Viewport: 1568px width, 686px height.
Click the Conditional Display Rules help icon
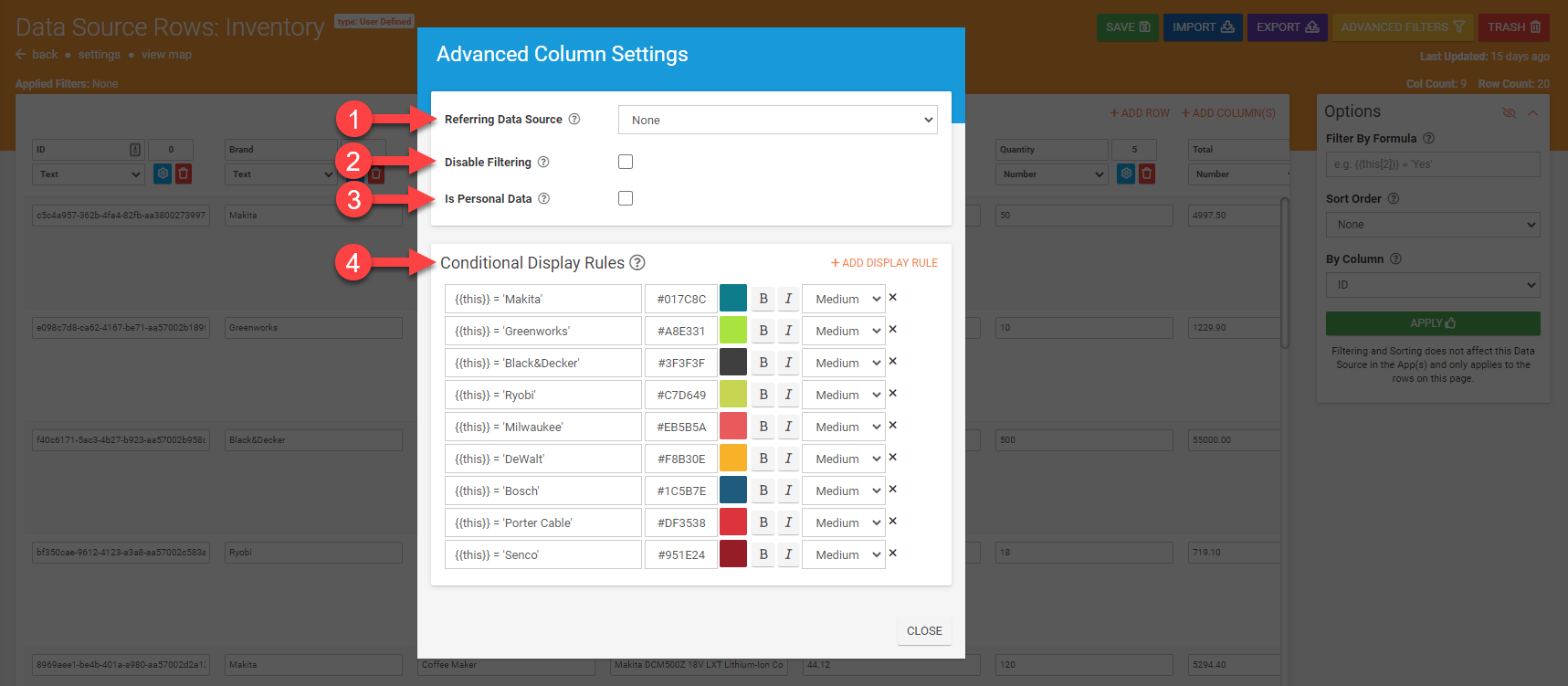tap(637, 262)
